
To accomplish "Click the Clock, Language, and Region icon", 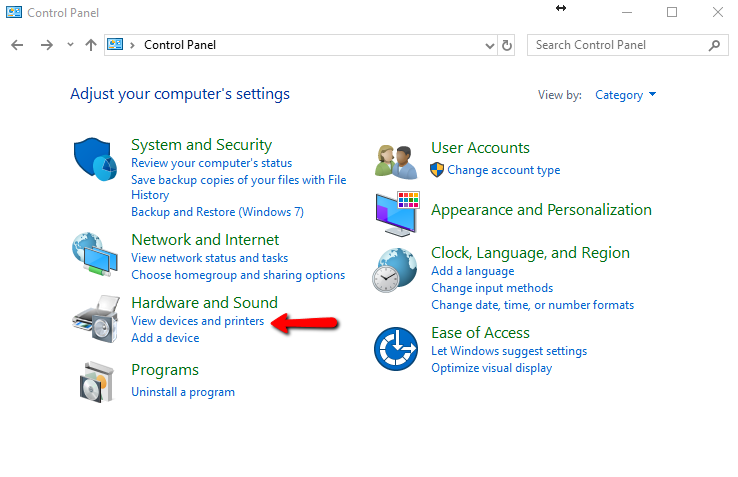I will 394,270.
